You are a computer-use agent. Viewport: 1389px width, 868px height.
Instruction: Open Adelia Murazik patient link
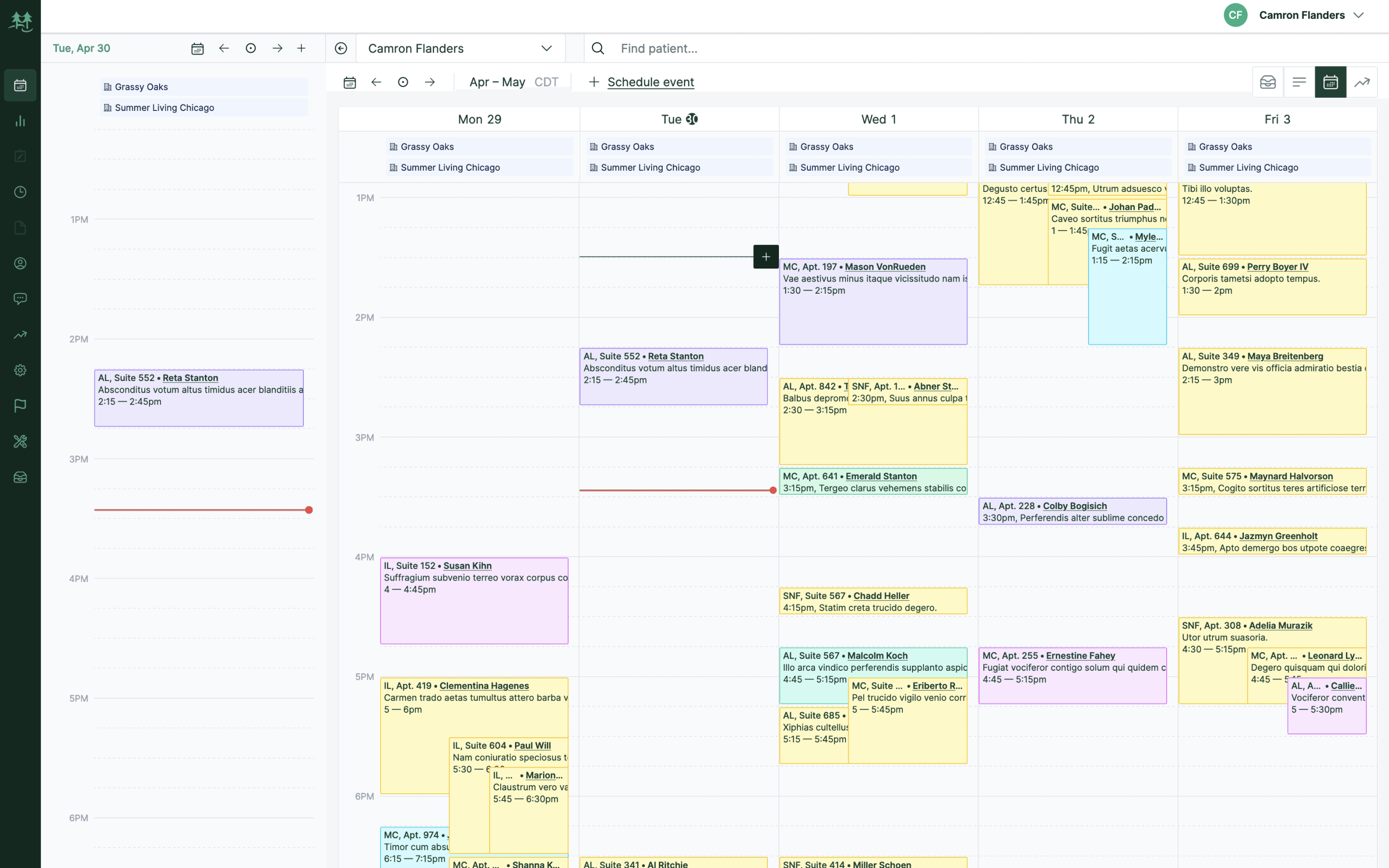pos(1280,625)
